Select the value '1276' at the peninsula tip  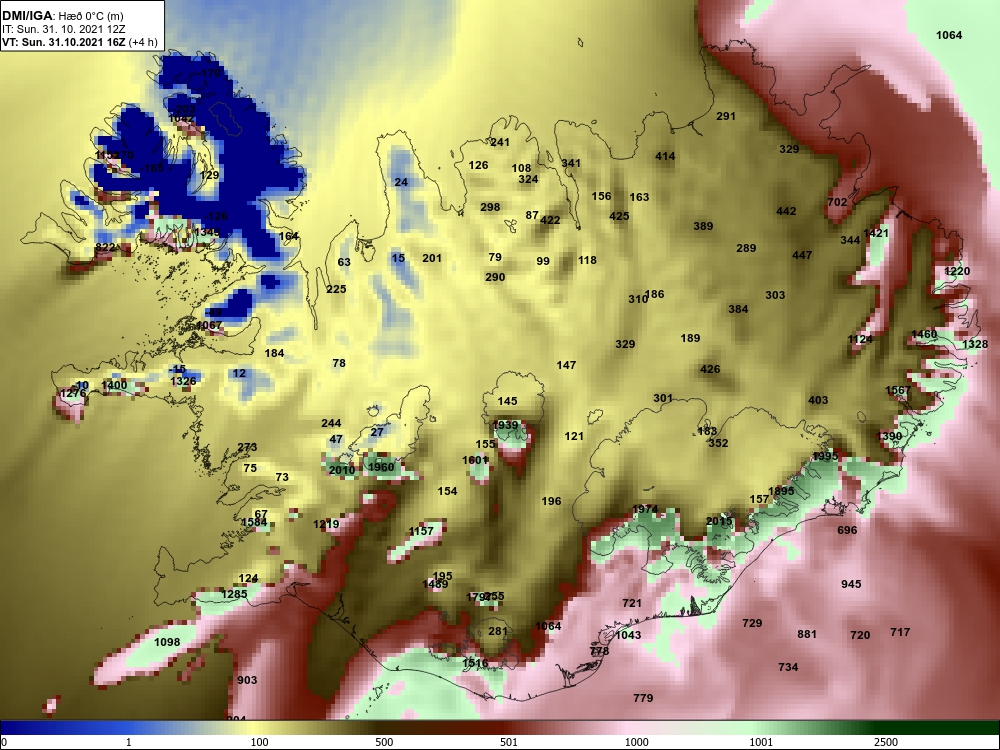point(73,393)
